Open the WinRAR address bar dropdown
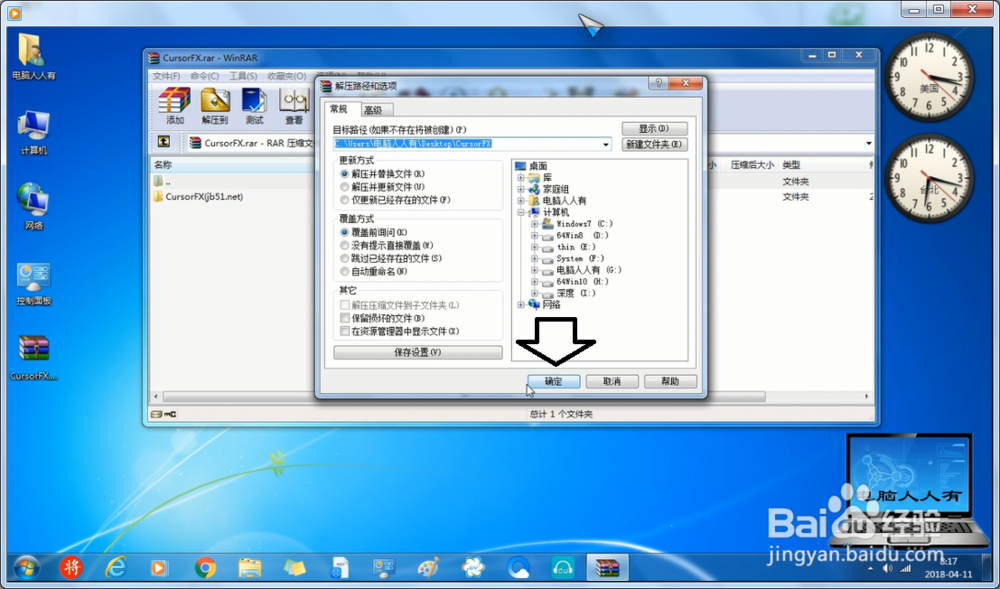This screenshot has height=589, width=1000. tap(868, 143)
